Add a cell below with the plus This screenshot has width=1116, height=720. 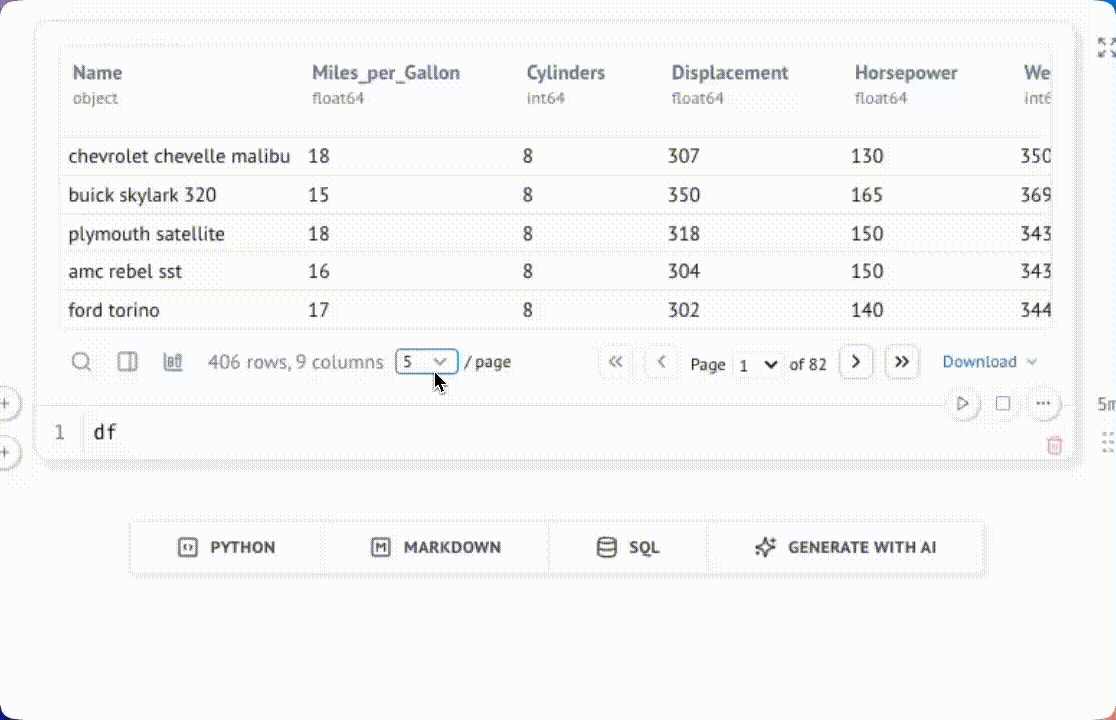coord(6,452)
